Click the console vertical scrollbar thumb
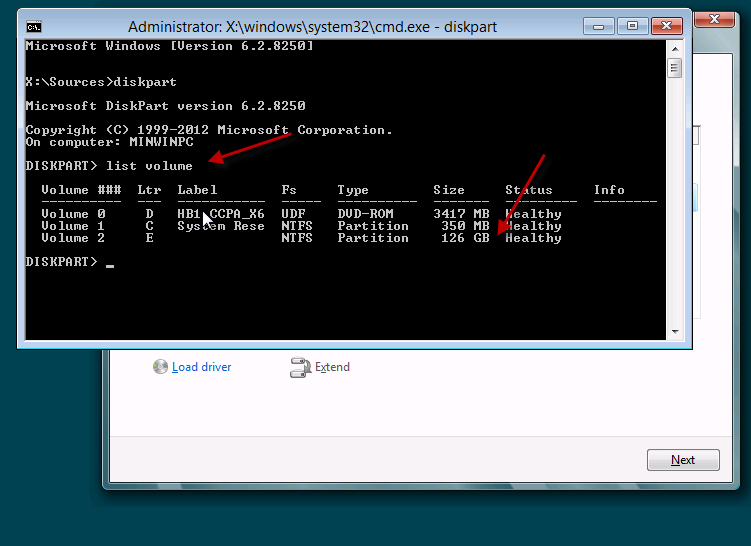The width and height of the screenshot is (751, 546). 675,68
